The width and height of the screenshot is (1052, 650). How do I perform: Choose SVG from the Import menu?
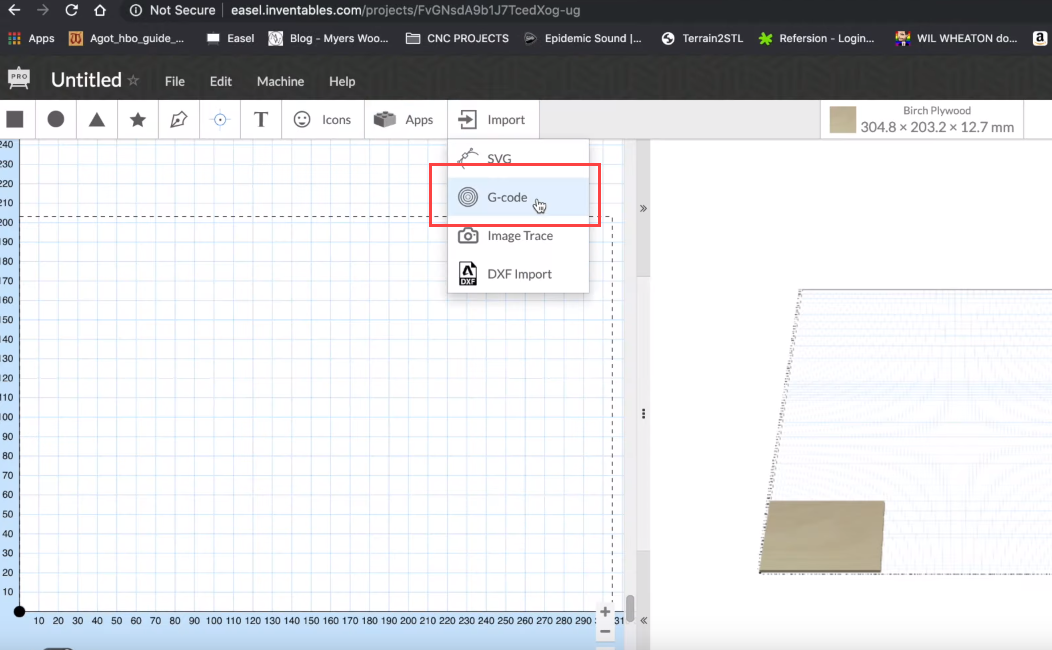coord(518,158)
